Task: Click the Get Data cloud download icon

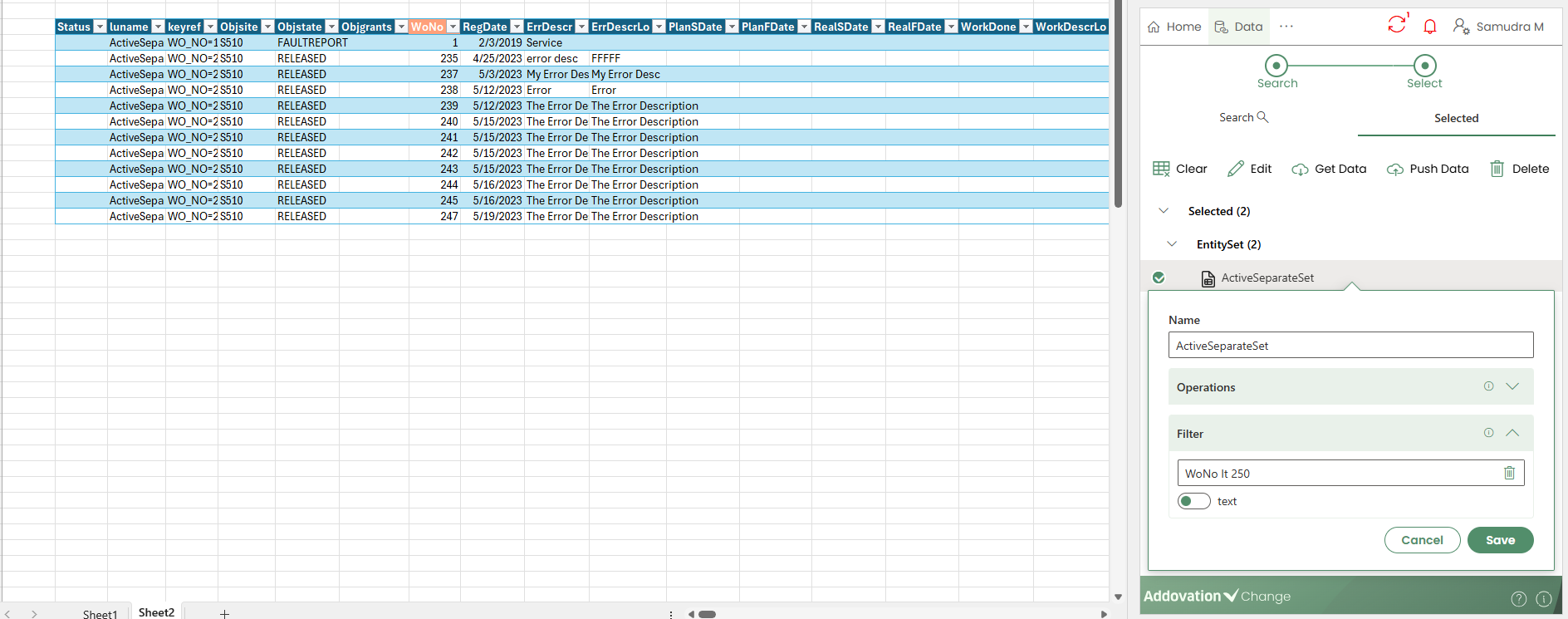Action: coord(1300,169)
